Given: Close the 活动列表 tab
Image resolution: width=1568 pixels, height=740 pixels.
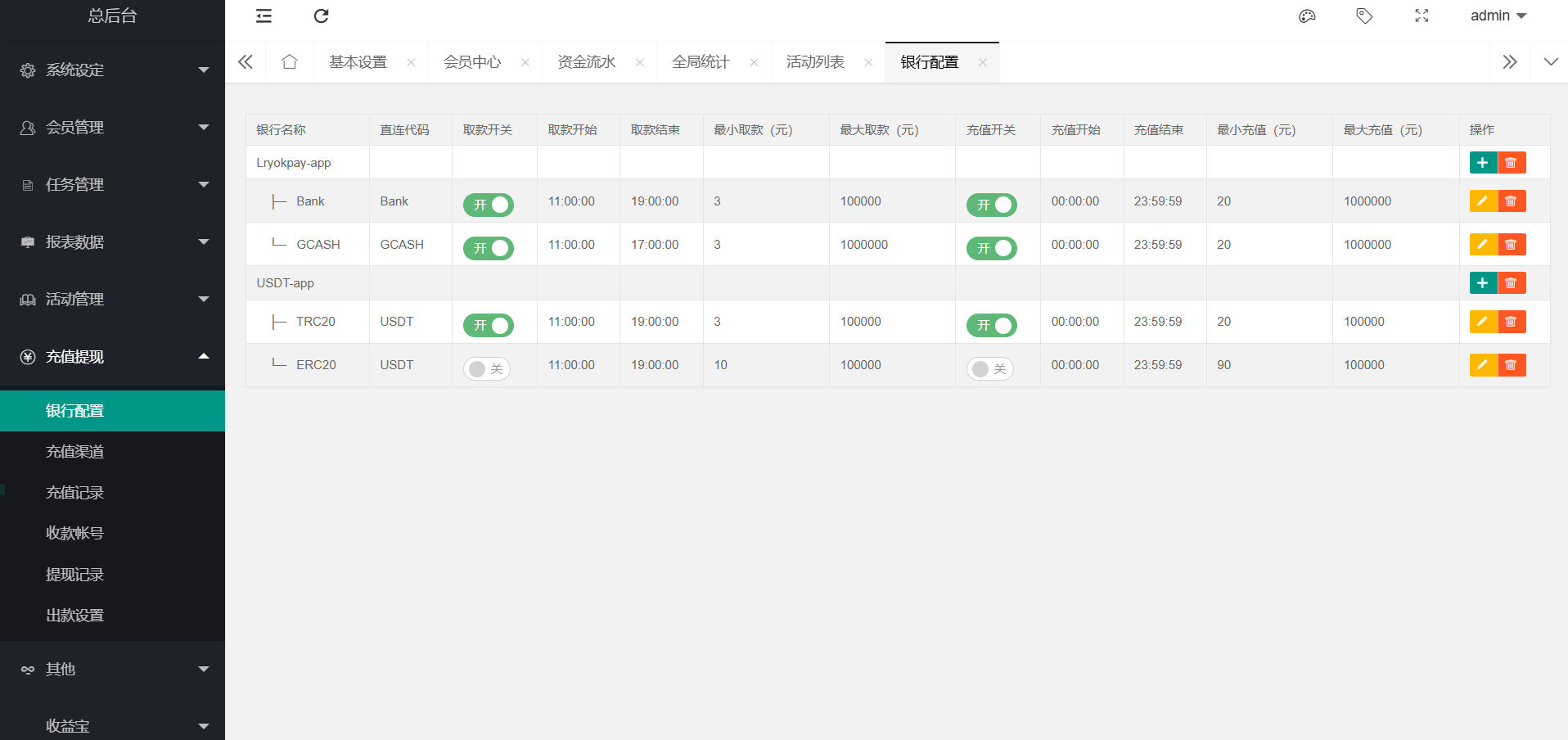Looking at the screenshot, I should click(868, 62).
